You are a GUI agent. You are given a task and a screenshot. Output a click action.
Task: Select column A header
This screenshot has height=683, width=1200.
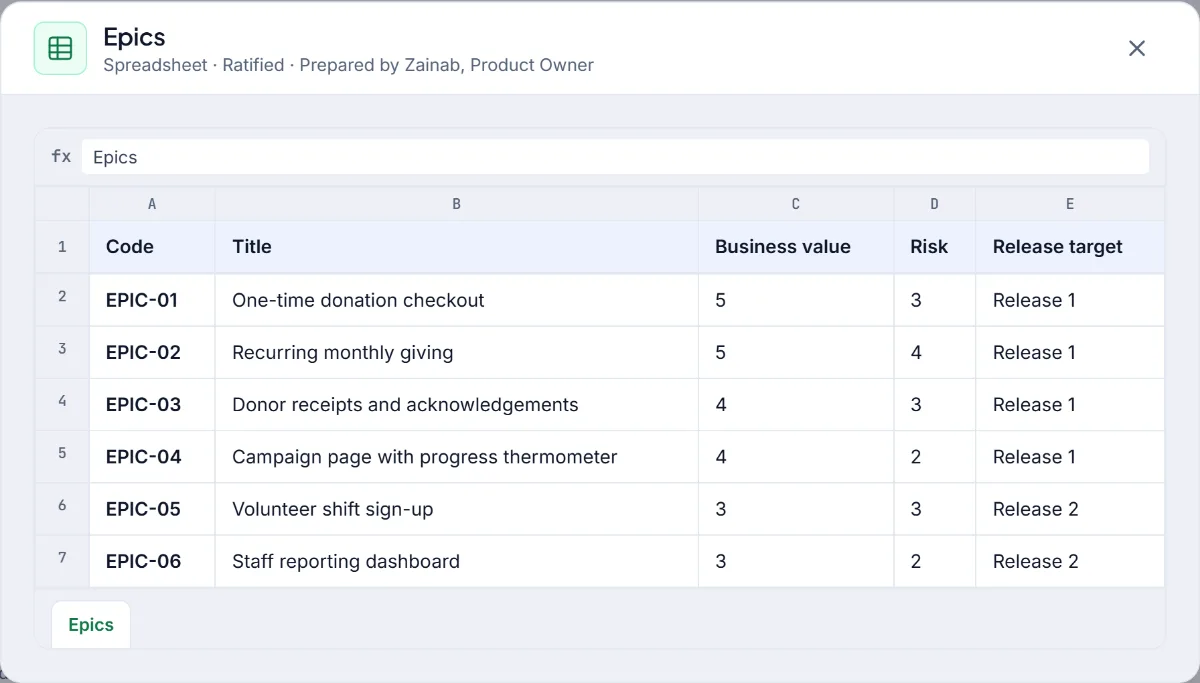pos(152,204)
